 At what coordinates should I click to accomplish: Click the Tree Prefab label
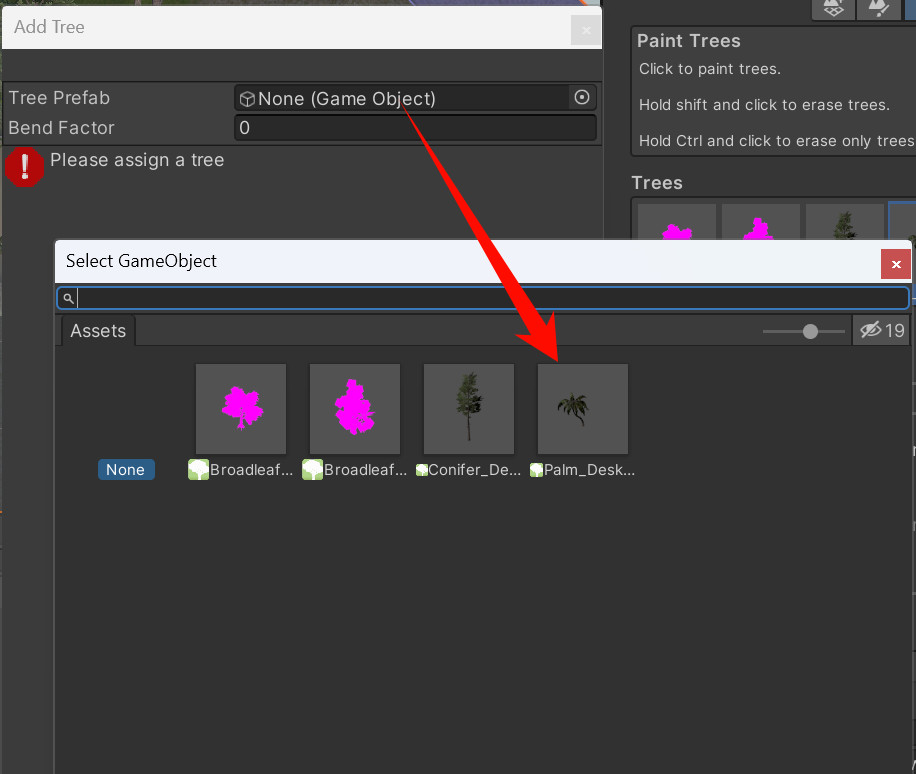(59, 98)
